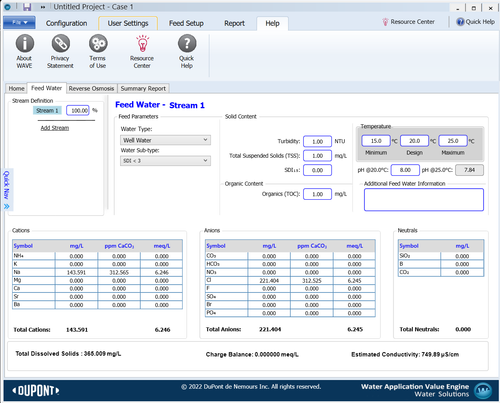Viewport: 500px width, 403px height.
Task: Switch to the Reverse Osmosis tab
Action: point(91,88)
